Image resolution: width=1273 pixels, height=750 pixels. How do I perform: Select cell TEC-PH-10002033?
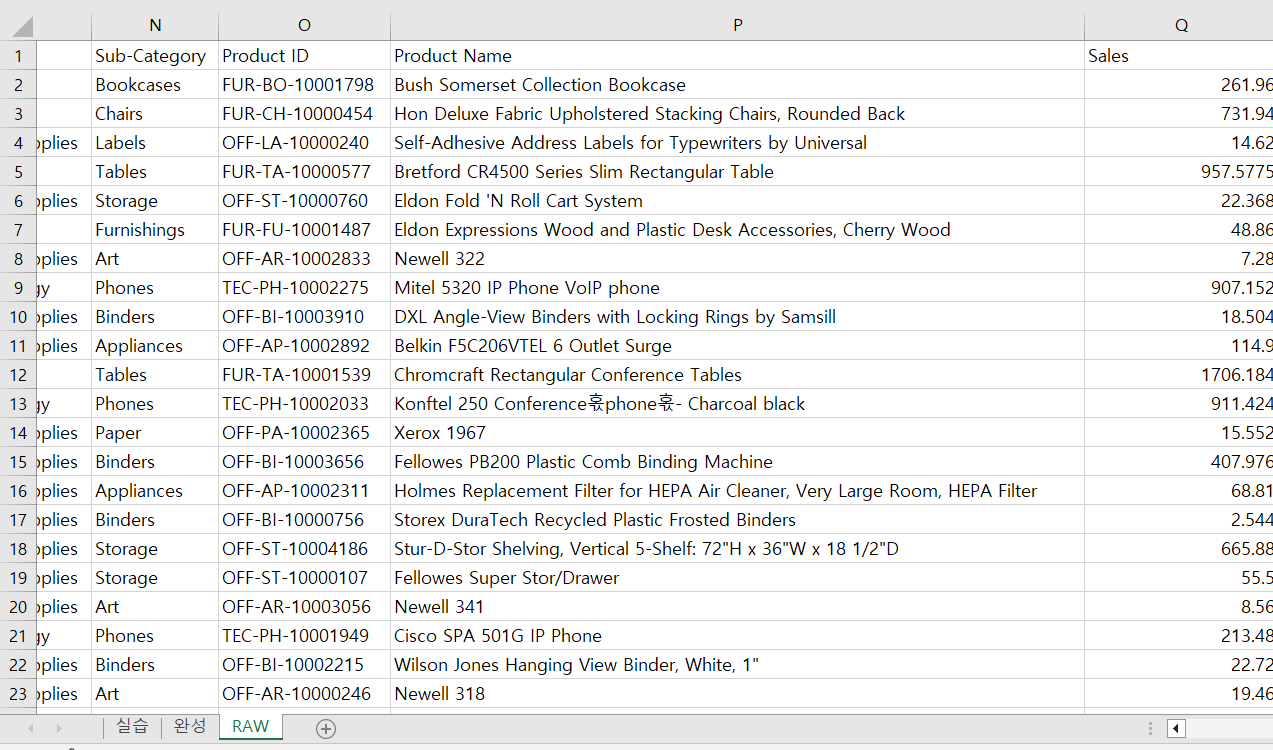[305, 404]
